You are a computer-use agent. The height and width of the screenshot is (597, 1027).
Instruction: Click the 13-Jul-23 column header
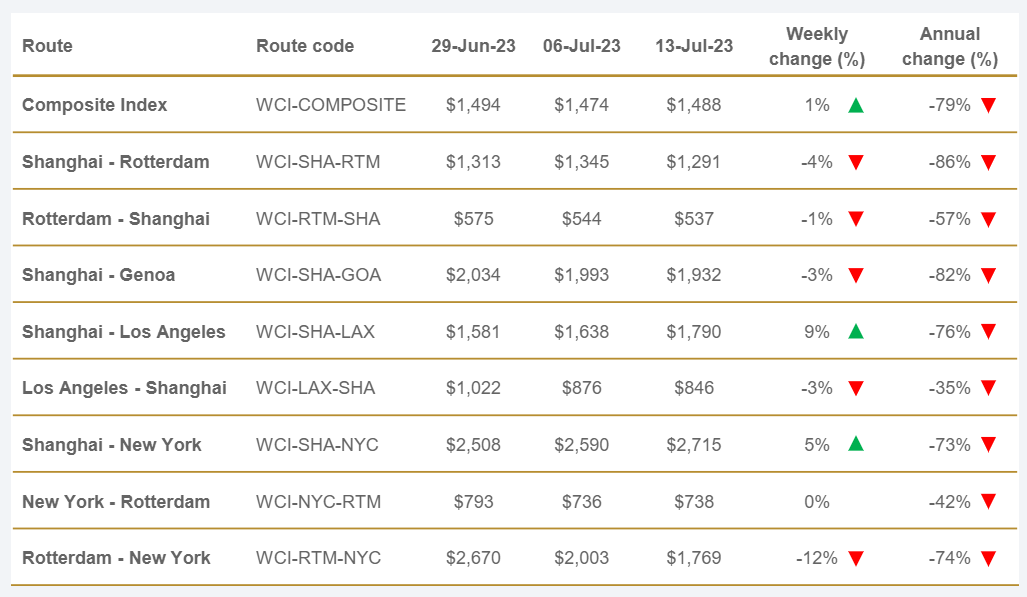coord(694,46)
